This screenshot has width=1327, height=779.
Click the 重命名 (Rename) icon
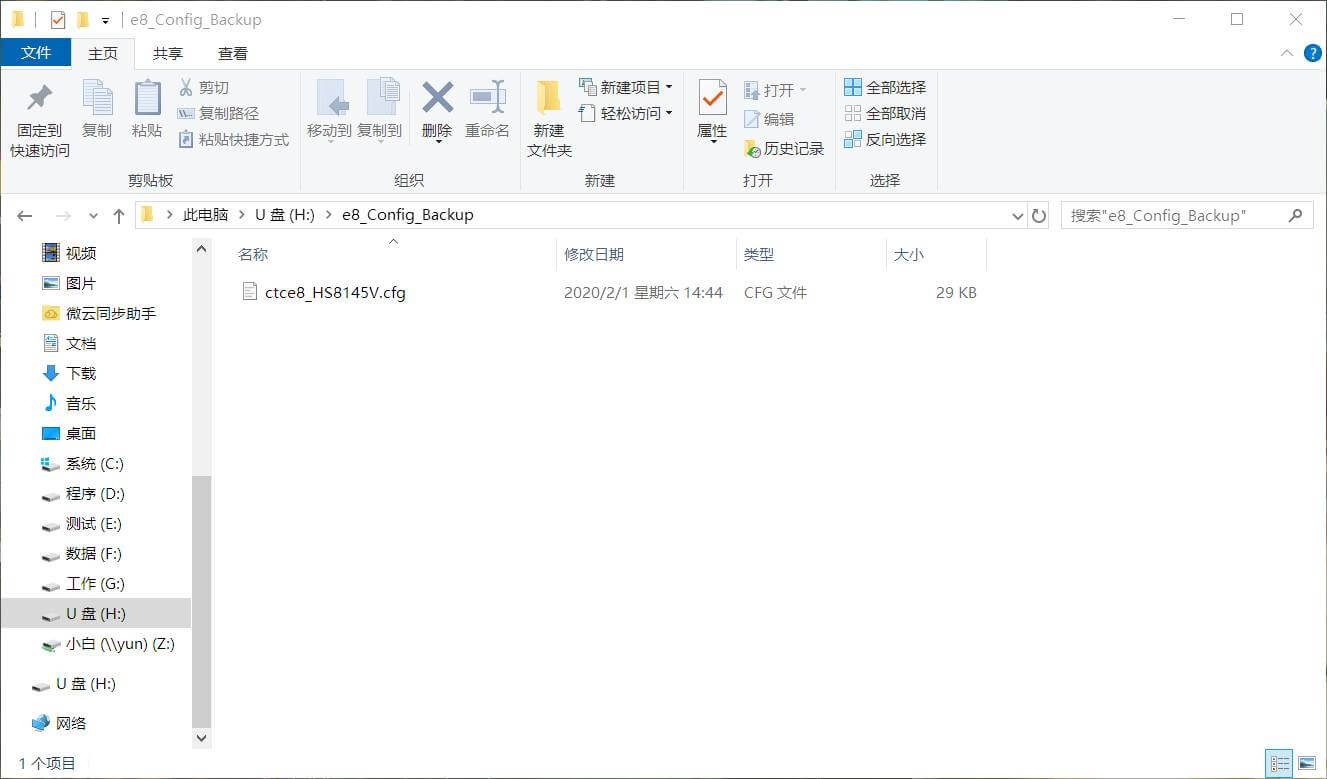pyautogui.click(x=487, y=110)
